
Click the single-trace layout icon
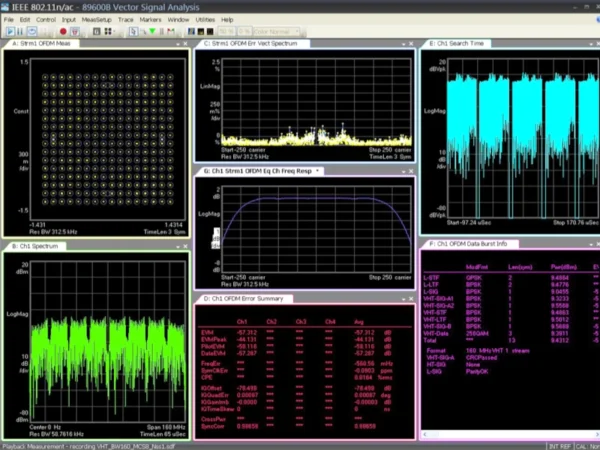coord(97,31)
